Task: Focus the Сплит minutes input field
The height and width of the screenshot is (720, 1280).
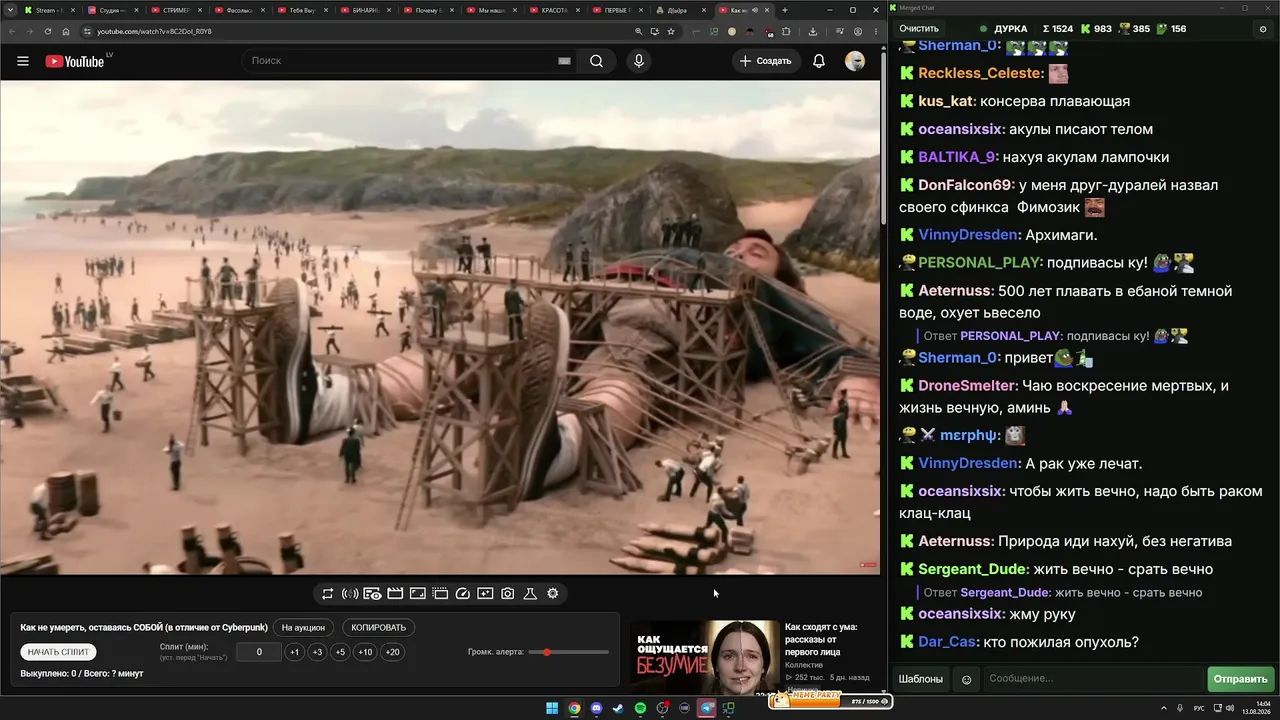Action: (x=259, y=652)
